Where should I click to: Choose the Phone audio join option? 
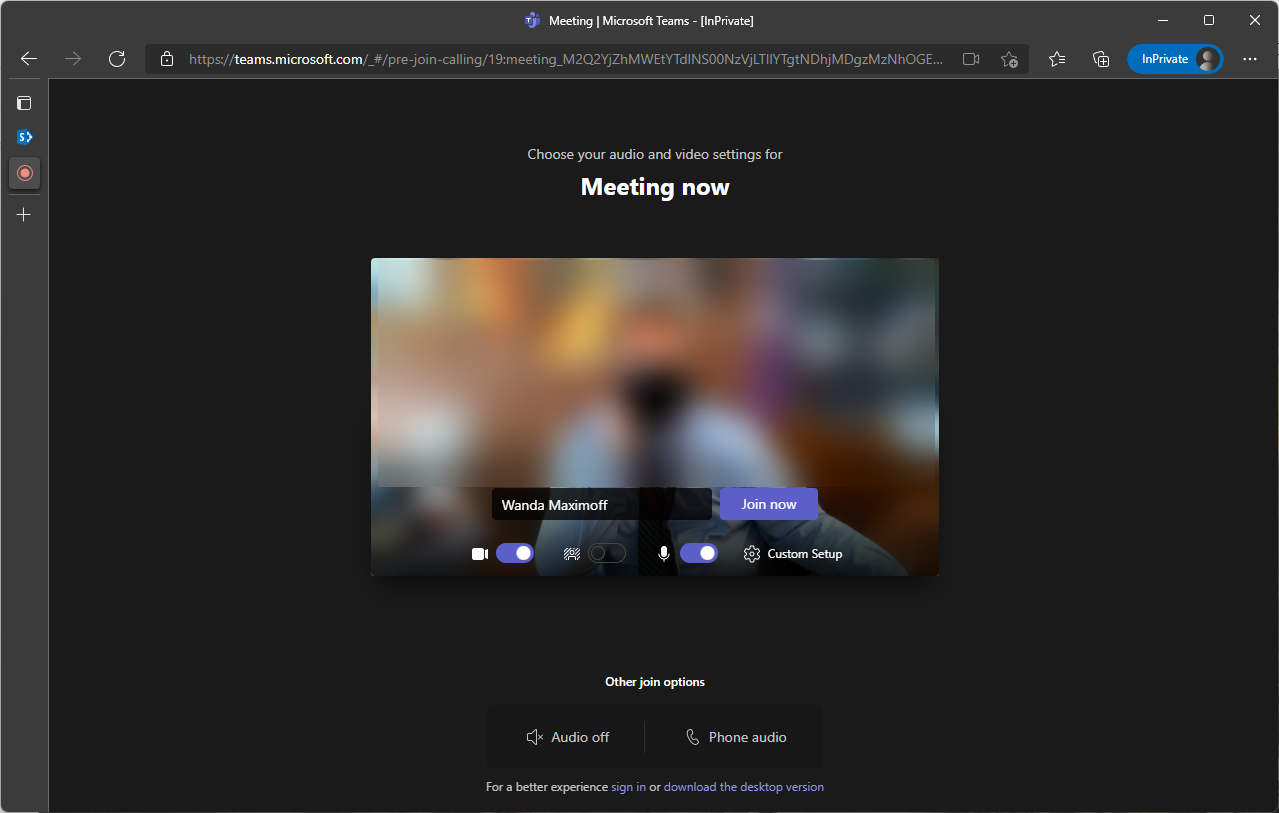tap(736, 737)
